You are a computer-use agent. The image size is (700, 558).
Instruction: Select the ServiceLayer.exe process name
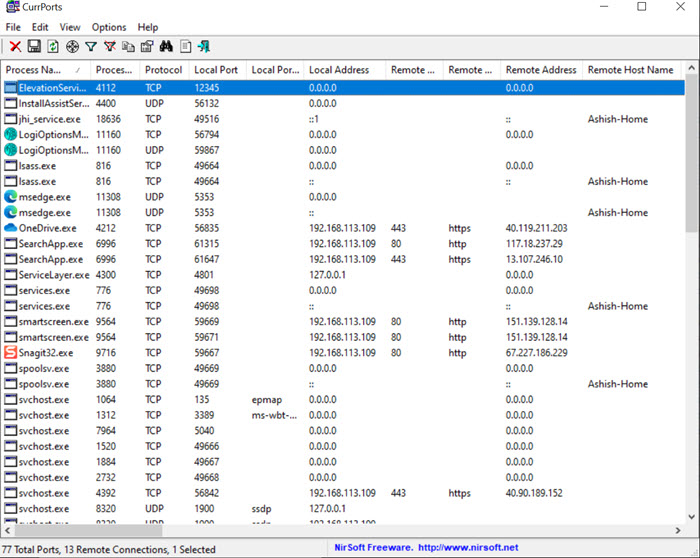54,275
